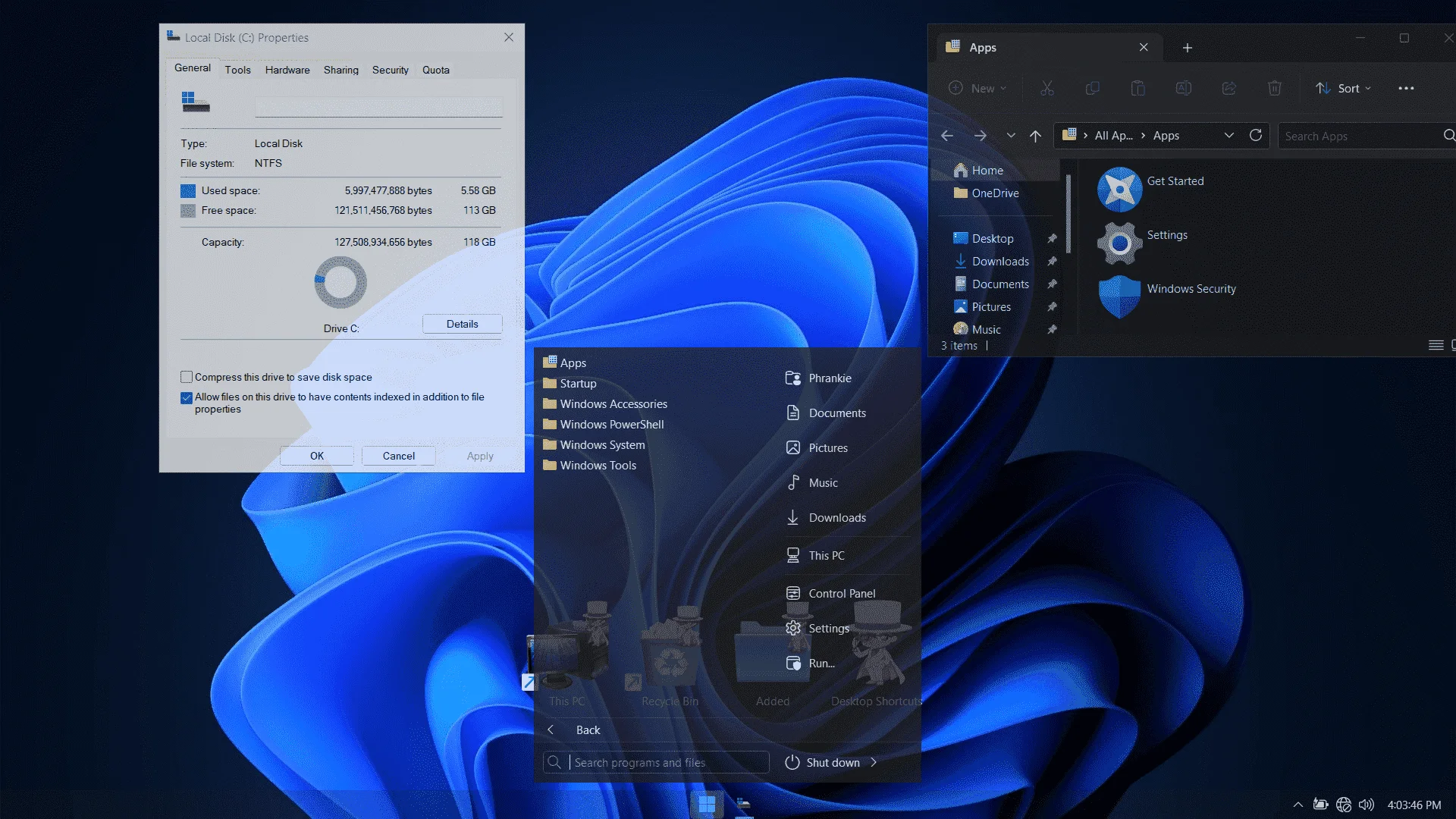
Task: Open This PC from Start menu
Action: pos(827,556)
